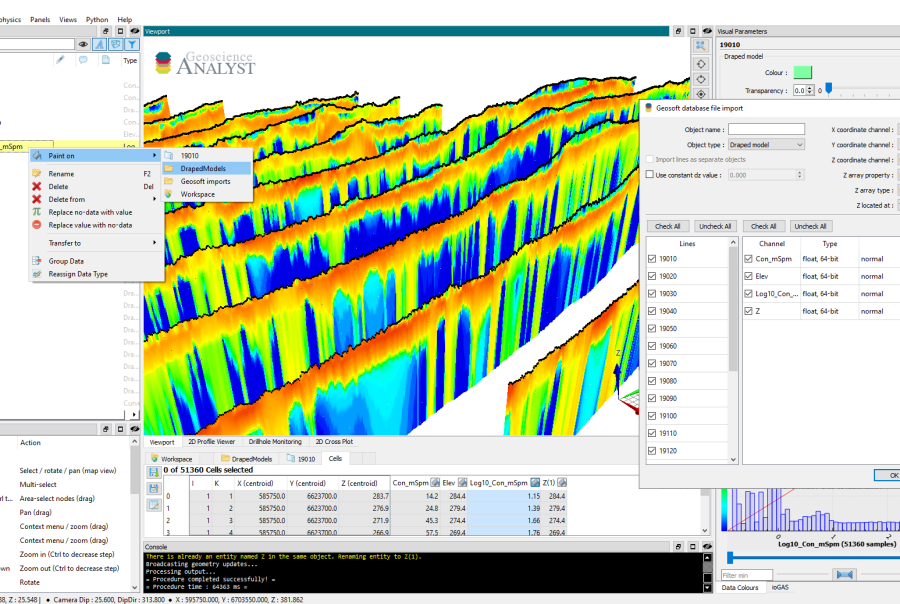Select 19010 in Paint on submenu

click(207, 156)
